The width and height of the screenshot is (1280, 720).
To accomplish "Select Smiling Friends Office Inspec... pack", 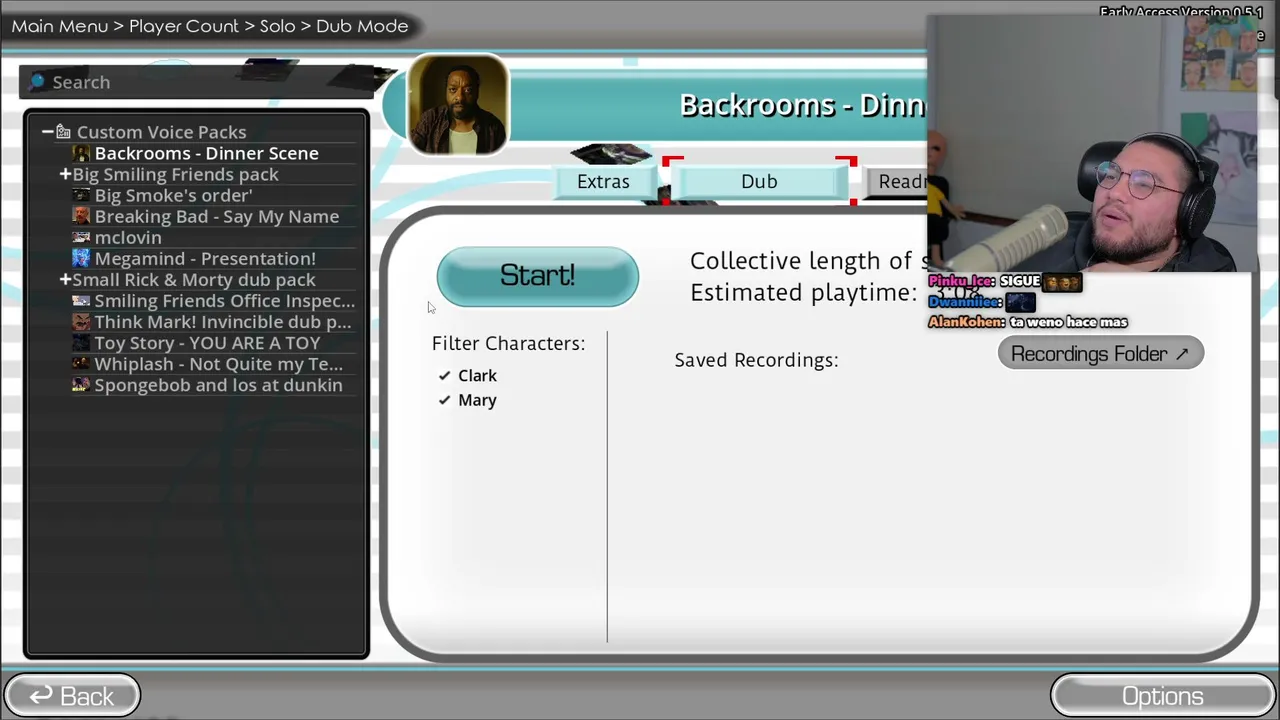I will 224,300.
